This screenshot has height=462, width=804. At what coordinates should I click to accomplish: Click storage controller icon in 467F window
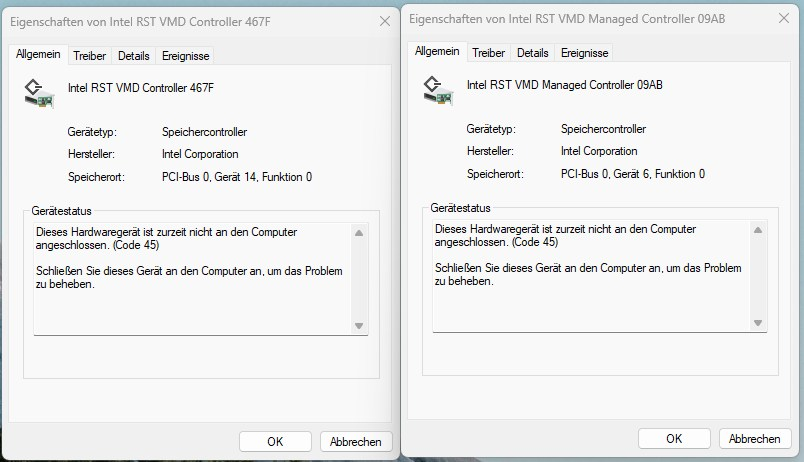(39, 93)
